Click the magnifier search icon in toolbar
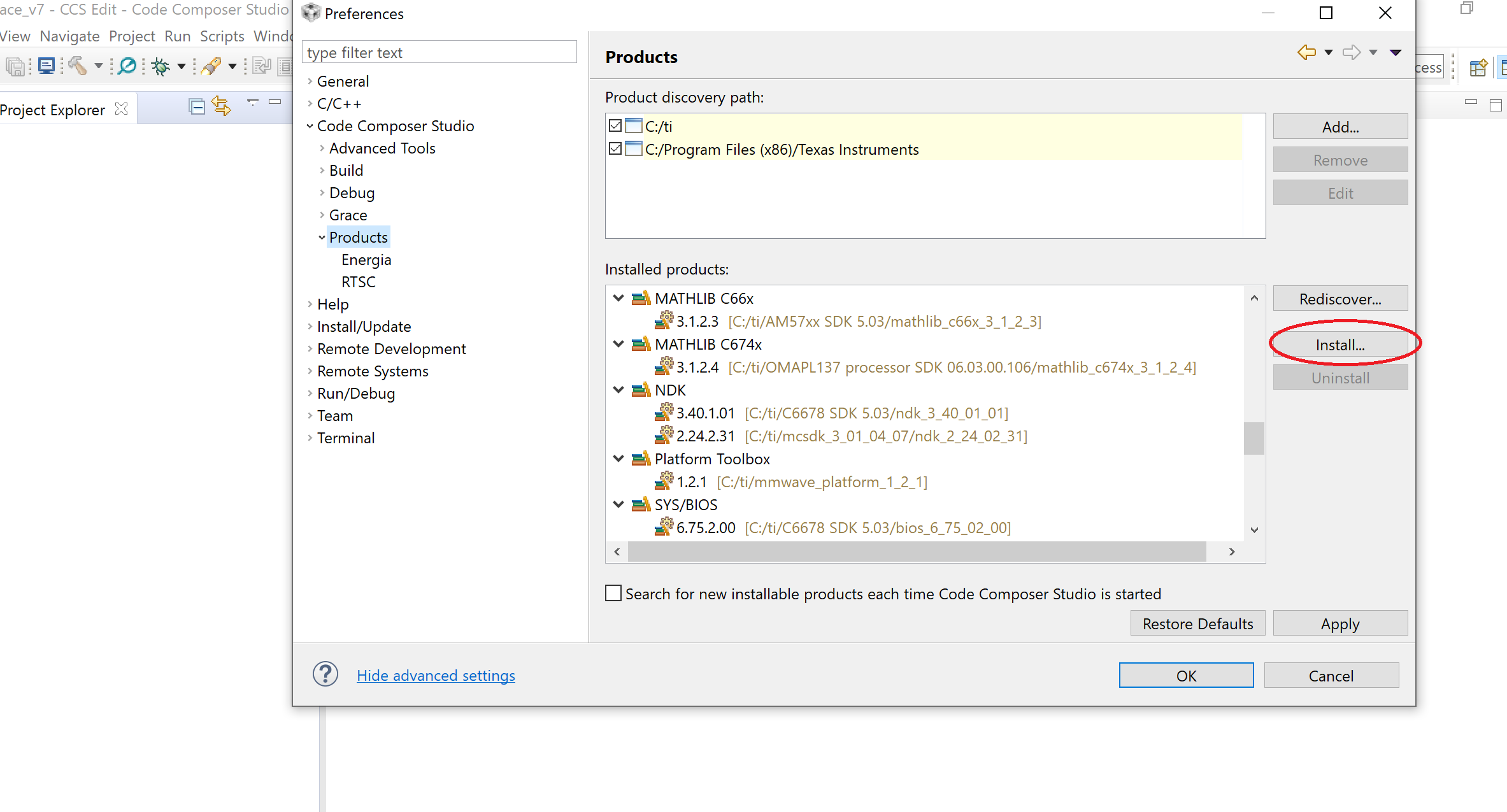1507x812 pixels. (x=127, y=66)
